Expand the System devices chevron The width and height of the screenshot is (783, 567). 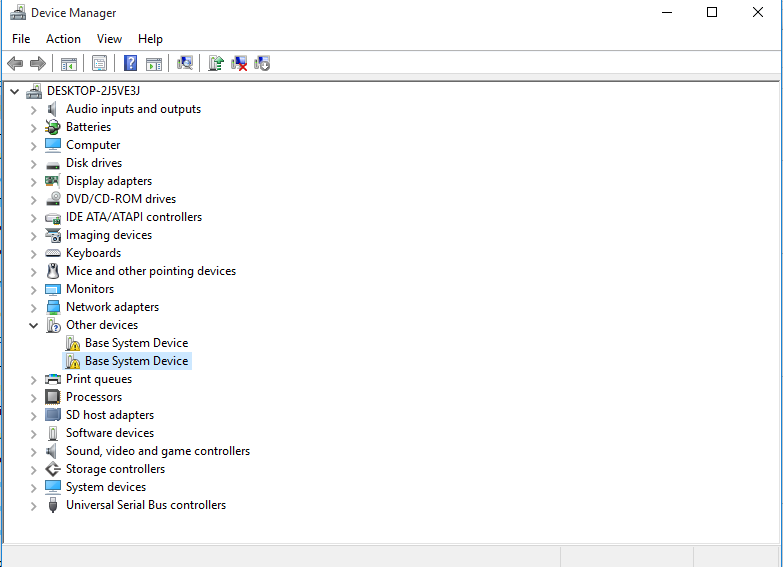click(x=33, y=488)
